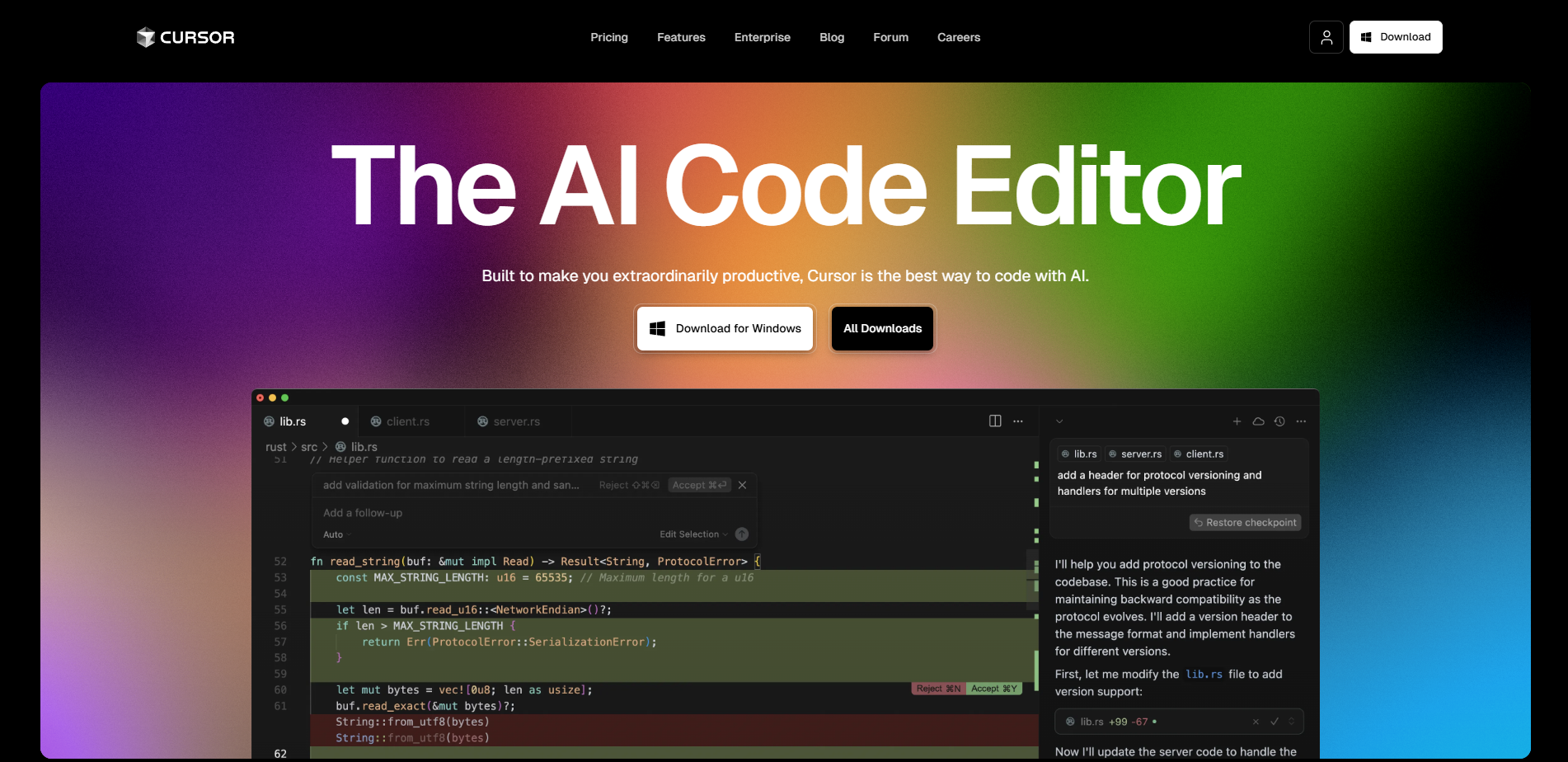
Task: Expand the chat panel chevron dropdown
Action: point(1059,421)
